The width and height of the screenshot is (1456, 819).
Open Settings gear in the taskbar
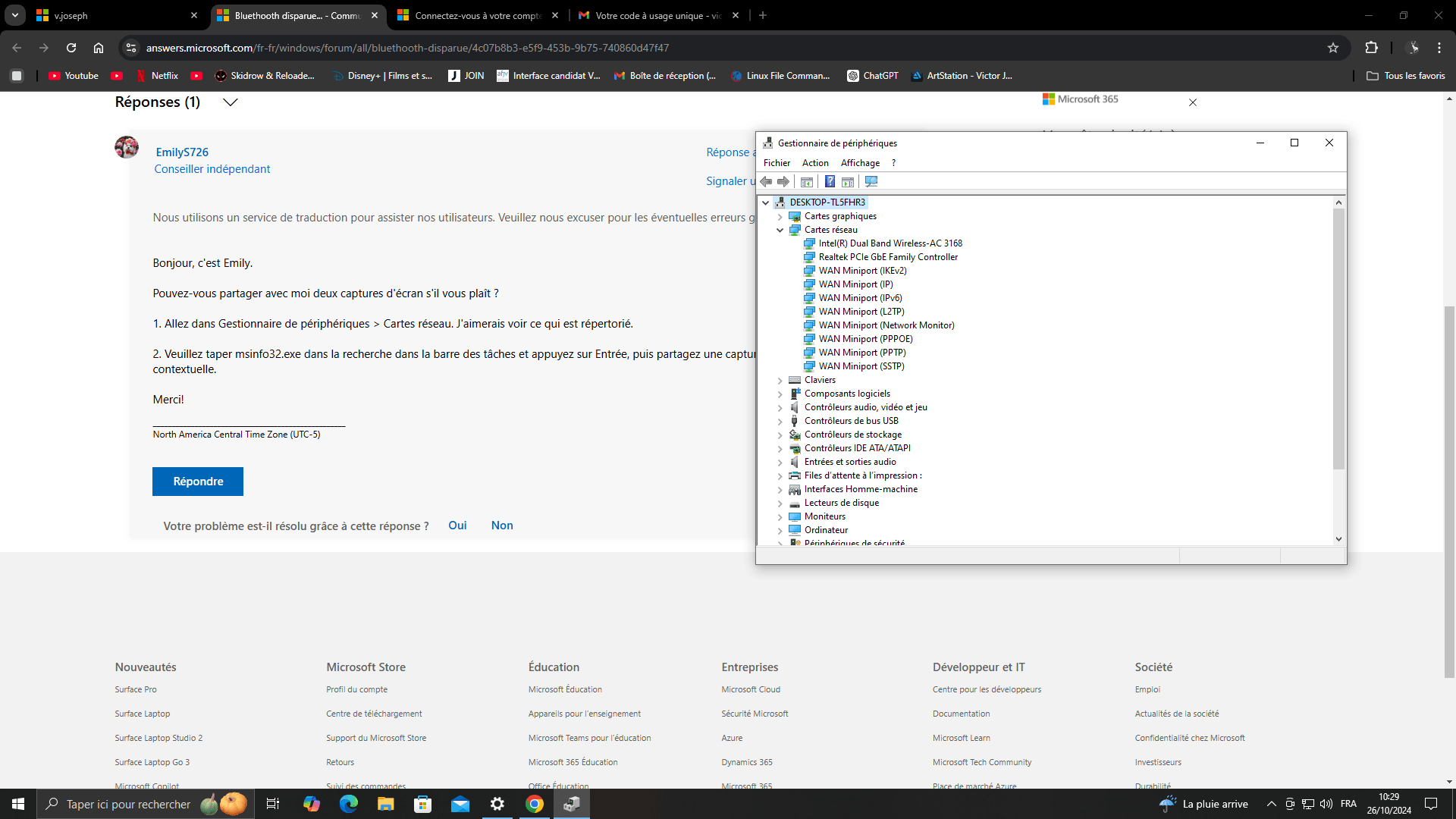pos(497,804)
